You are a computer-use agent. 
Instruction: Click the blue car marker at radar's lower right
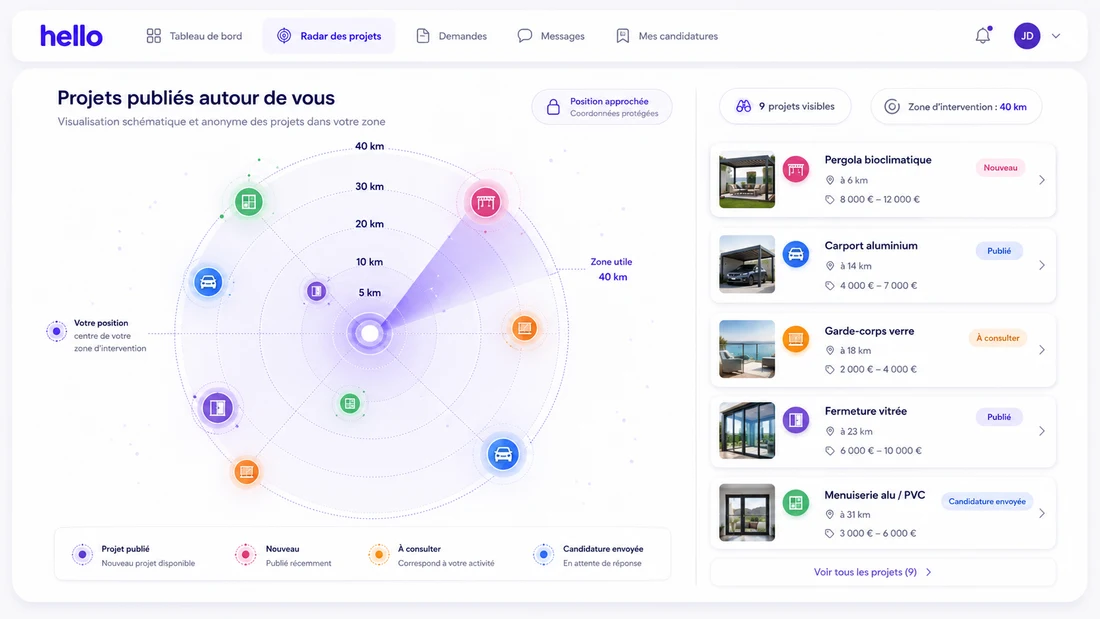503,455
